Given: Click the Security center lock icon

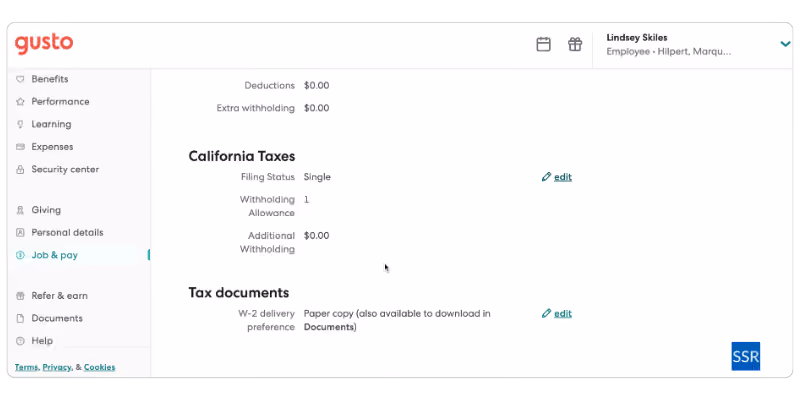Looking at the screenshot, I should point(20,169).
